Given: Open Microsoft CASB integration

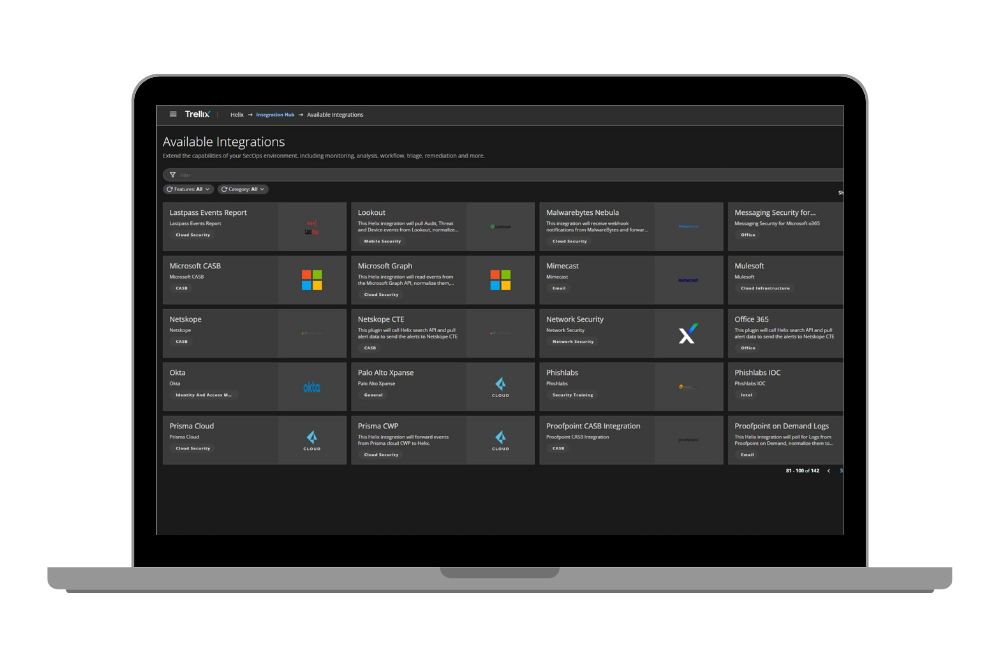Looking at the screenshot, I should (254, 280).
